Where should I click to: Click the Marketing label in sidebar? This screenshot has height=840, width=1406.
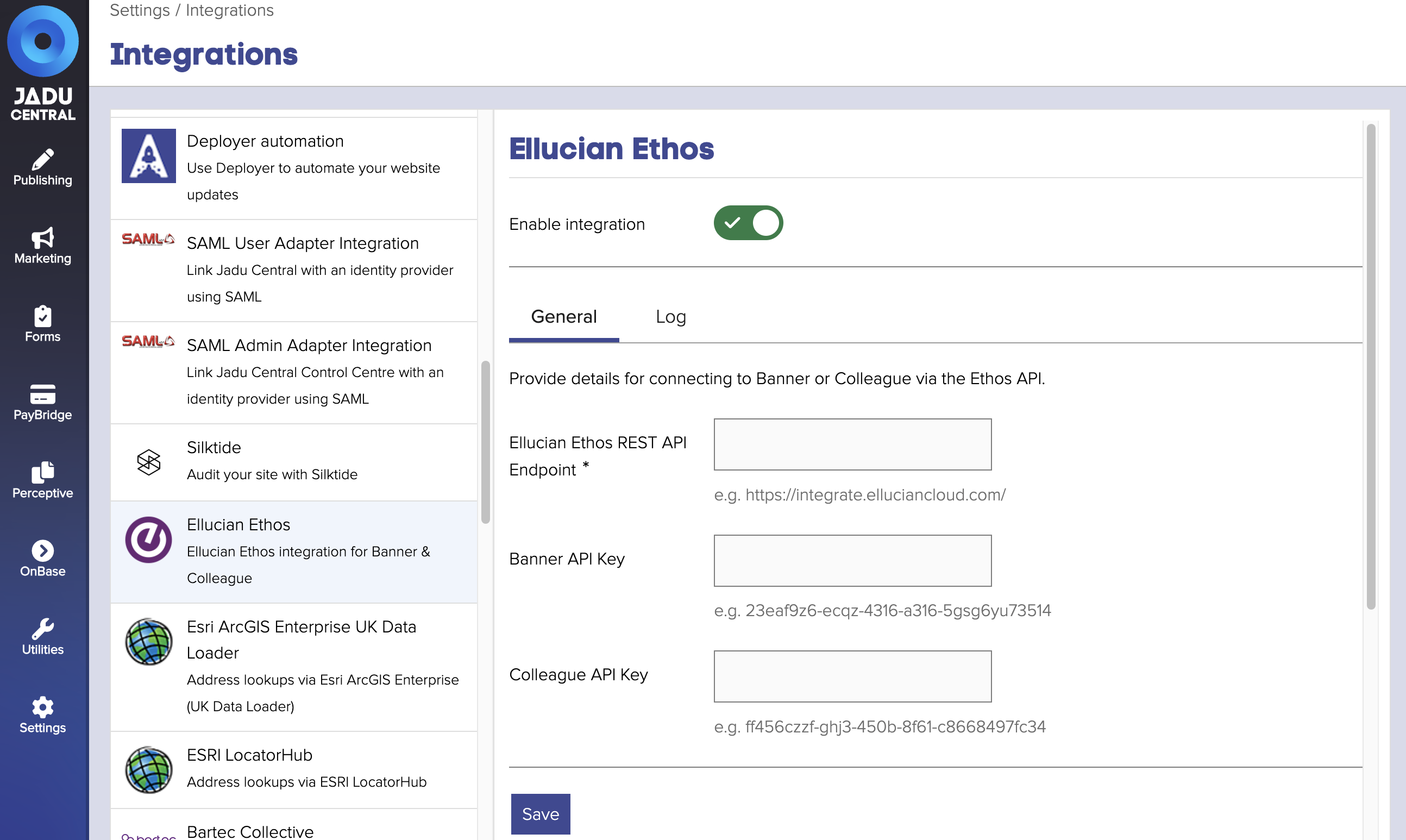[43, 259]
